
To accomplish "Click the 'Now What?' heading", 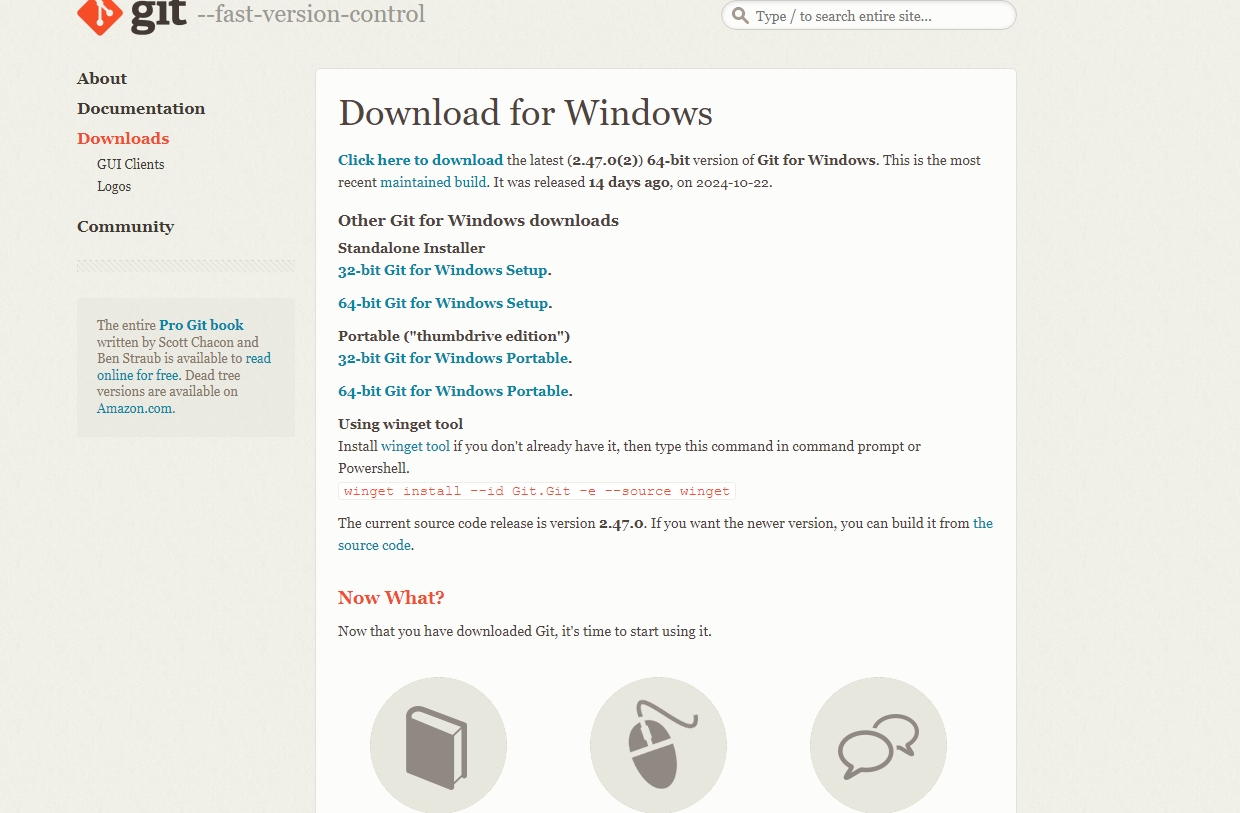I will coord(391,598).
